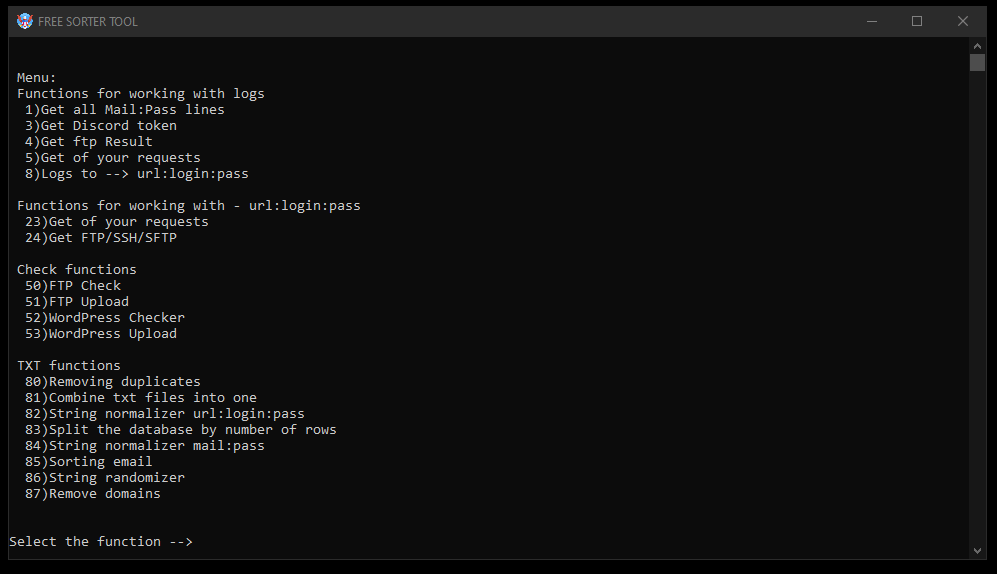Viewport: 997px width, 574px height.
Task: Click the 'String randomizer' entry
Action: pos(105,477)
